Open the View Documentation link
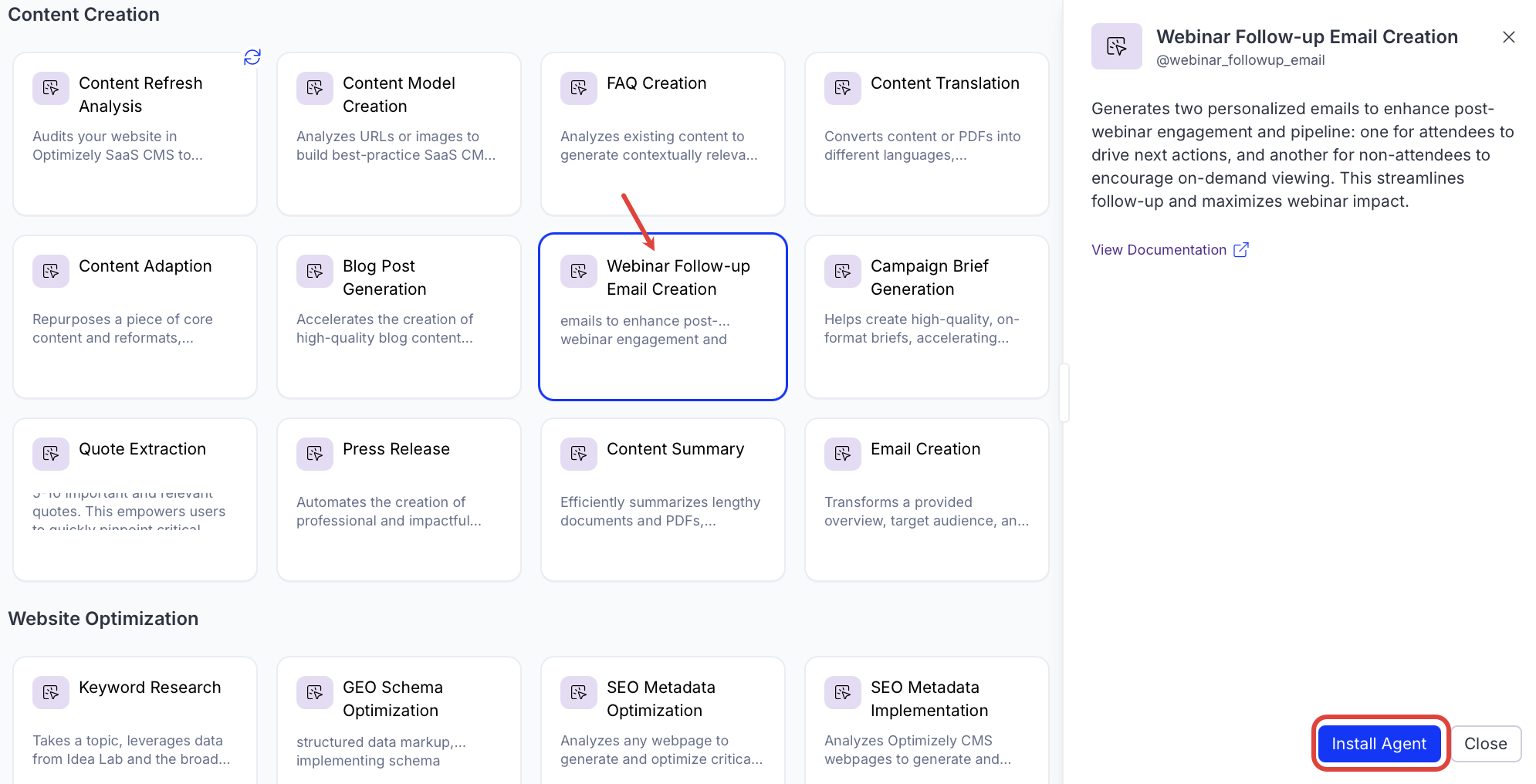 click(x=1159, y=250)
